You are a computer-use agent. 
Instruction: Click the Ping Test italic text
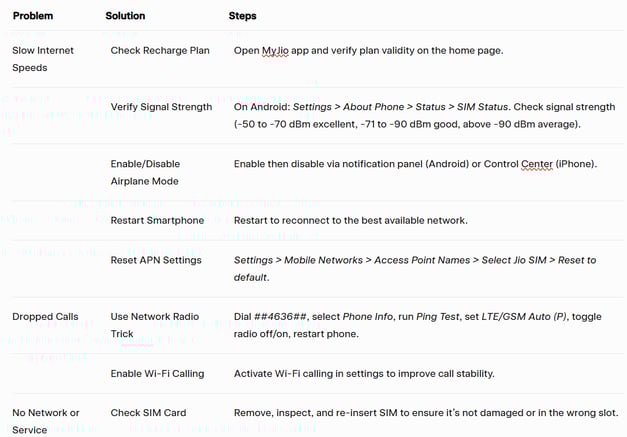(437, 317)
